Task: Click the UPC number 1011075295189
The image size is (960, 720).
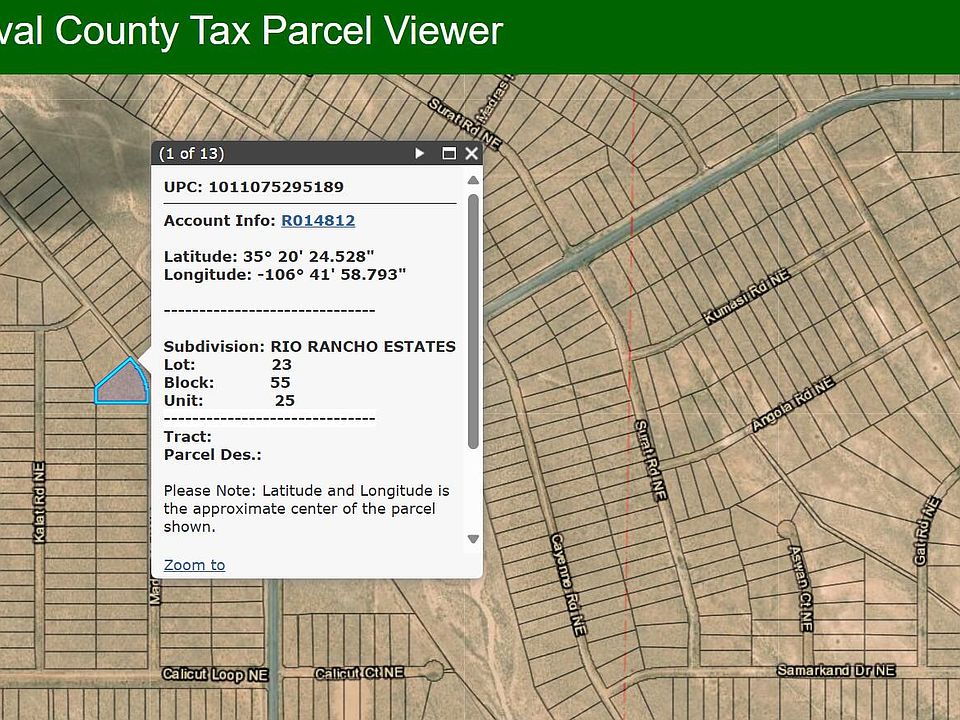Action: point(276,187)
